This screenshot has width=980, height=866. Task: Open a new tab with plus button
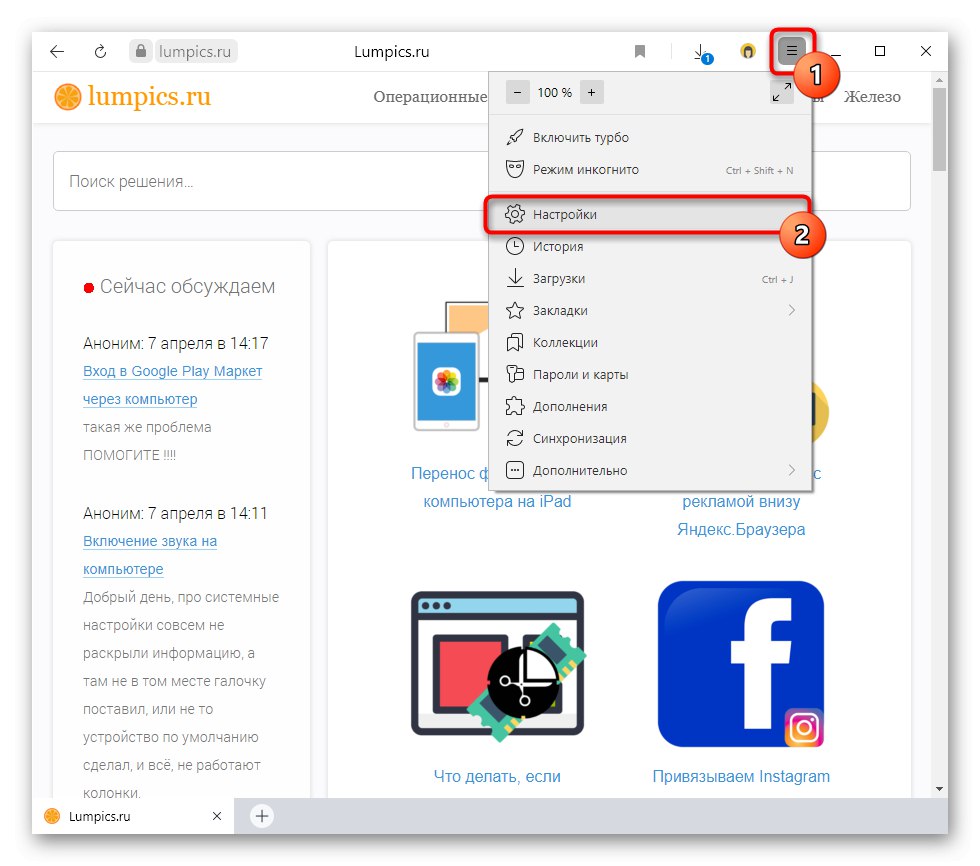tap(262, 816)
